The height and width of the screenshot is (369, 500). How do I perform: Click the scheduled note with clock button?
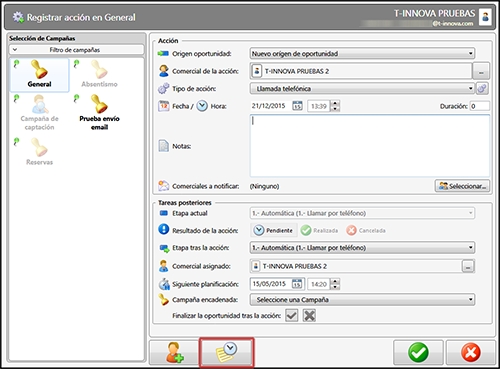(227, 352)
